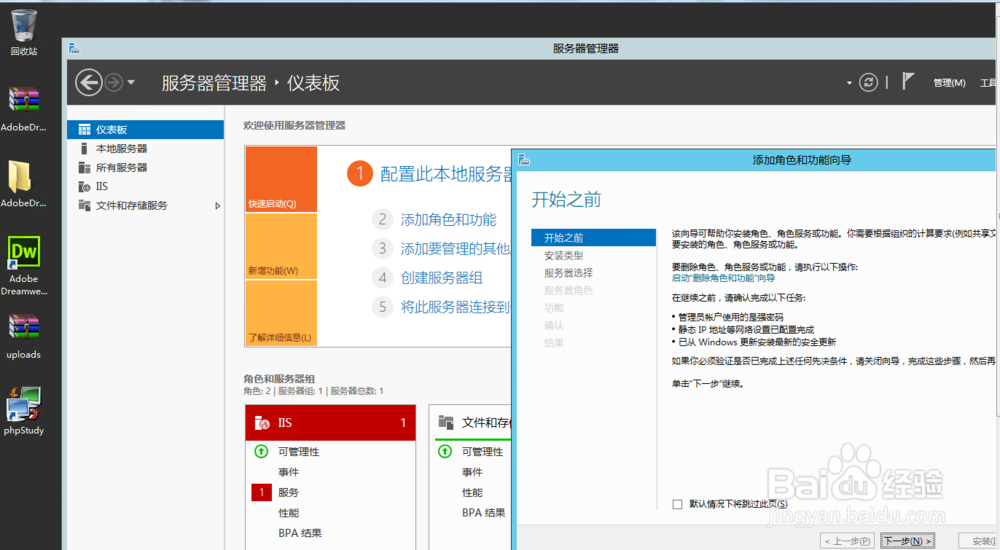Select IIS in the left navigation
Screen dimensions: 1000x550
coord(145,186)
